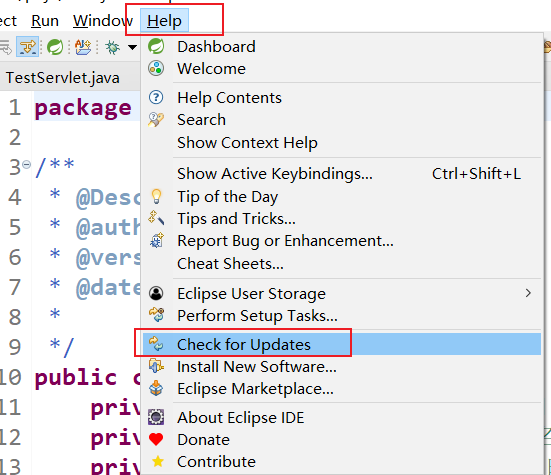Select Perform Setup Tasks...
551x475 pixels.
point(257,315)
